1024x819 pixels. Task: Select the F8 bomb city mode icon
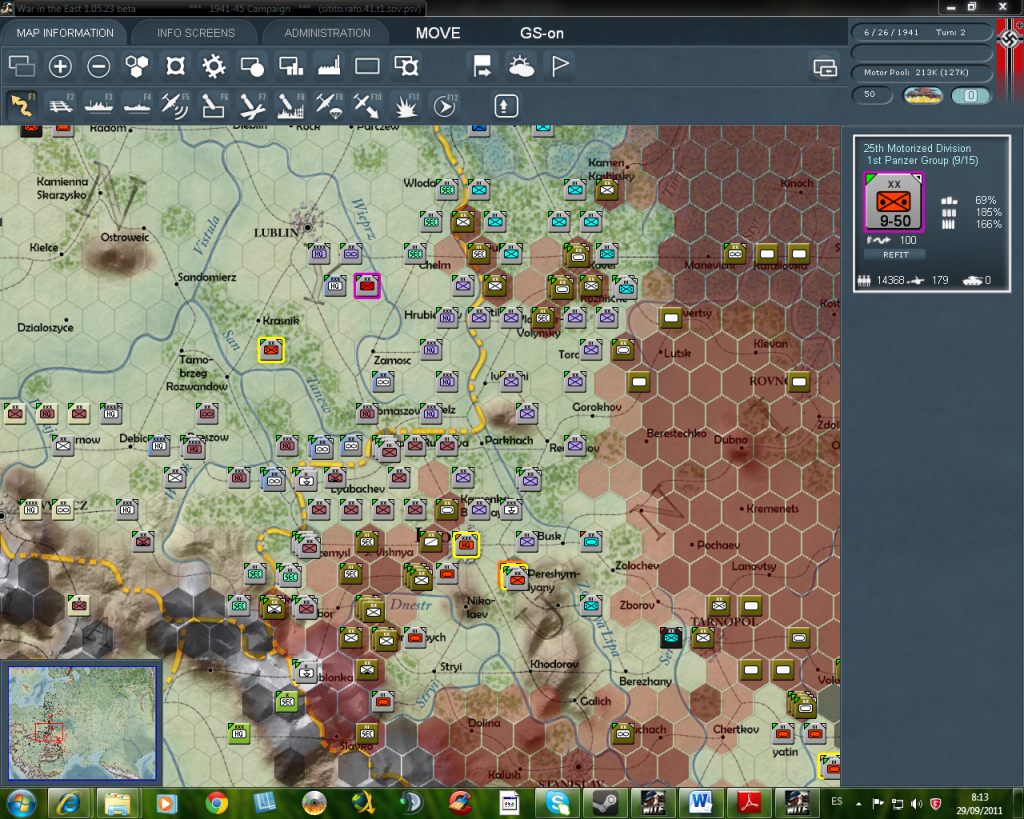pyautogui.click(x=291, y=106)
